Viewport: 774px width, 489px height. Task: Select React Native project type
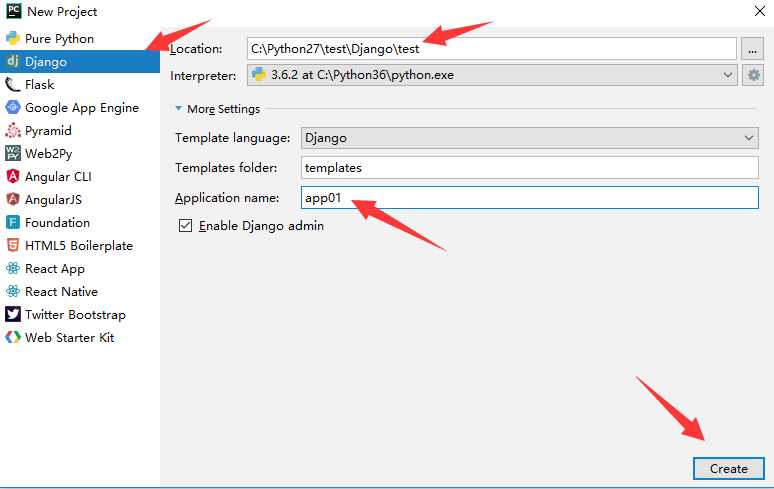(80, 291)
